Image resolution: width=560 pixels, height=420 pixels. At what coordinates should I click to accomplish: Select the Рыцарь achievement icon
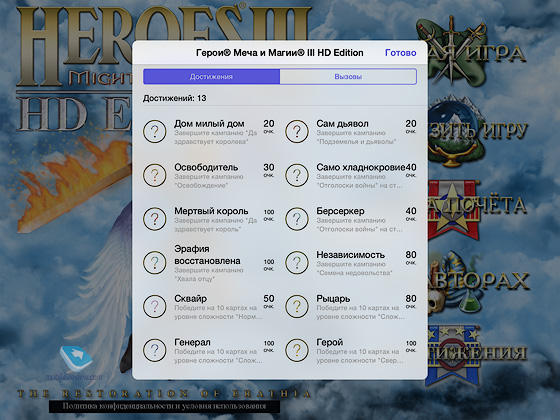click(x=297, y=306)
